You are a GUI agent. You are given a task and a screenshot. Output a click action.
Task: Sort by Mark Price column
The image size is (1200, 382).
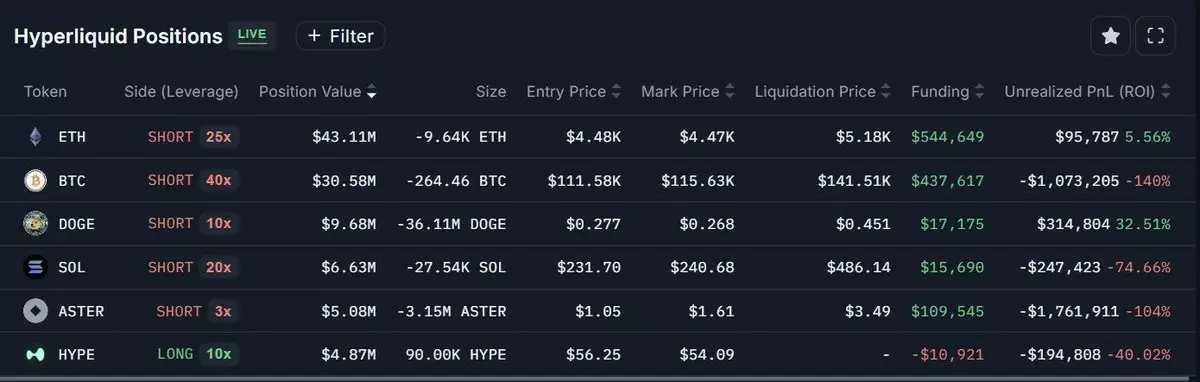(688, 92)
